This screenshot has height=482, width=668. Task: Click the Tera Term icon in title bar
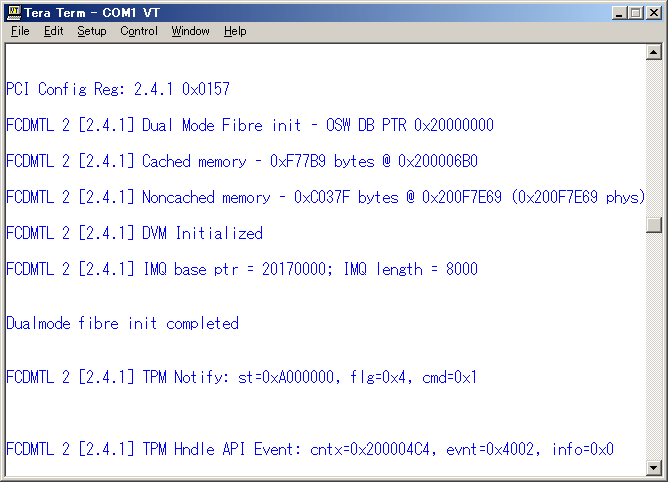(x=13, y=12)
